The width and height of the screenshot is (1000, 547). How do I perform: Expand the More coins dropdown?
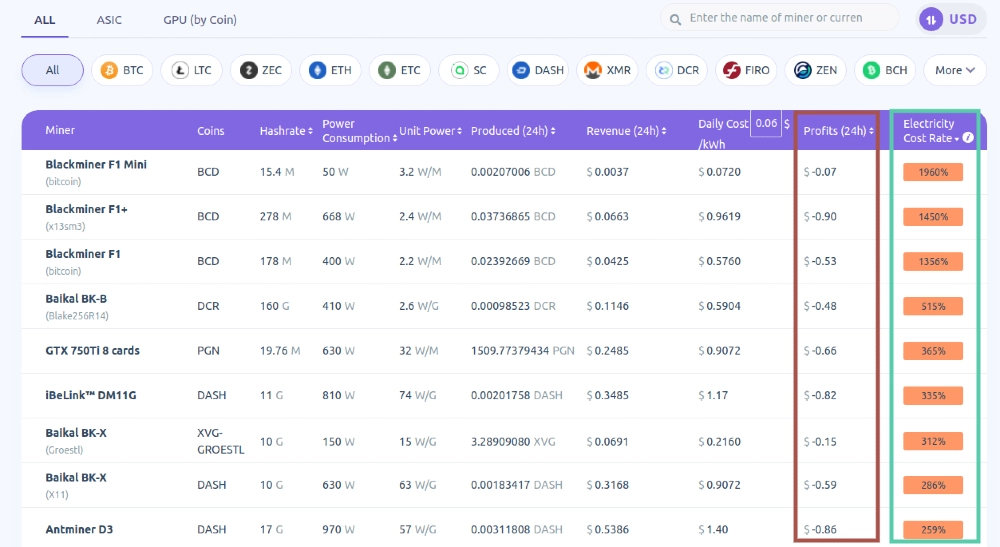[954, 70]
